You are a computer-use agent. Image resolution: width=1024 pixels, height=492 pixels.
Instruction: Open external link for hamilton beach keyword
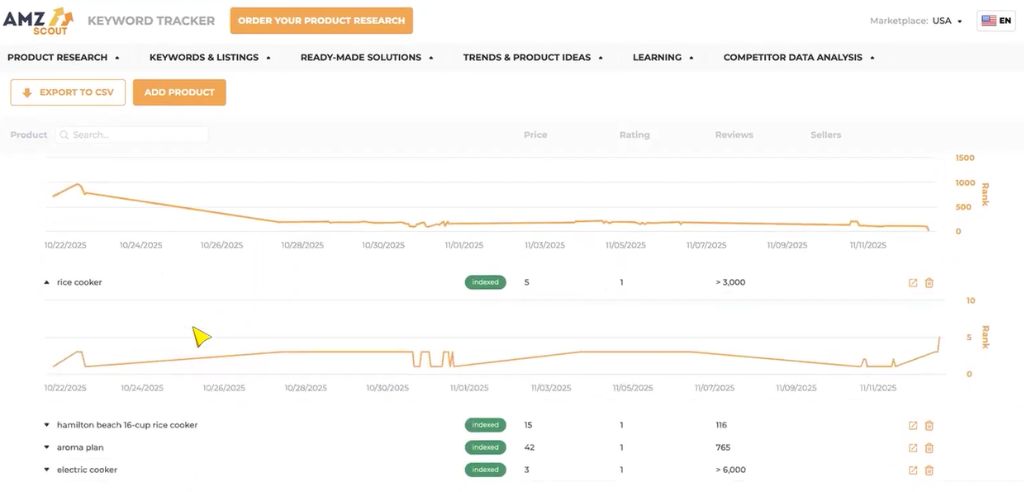coord(913,425)
